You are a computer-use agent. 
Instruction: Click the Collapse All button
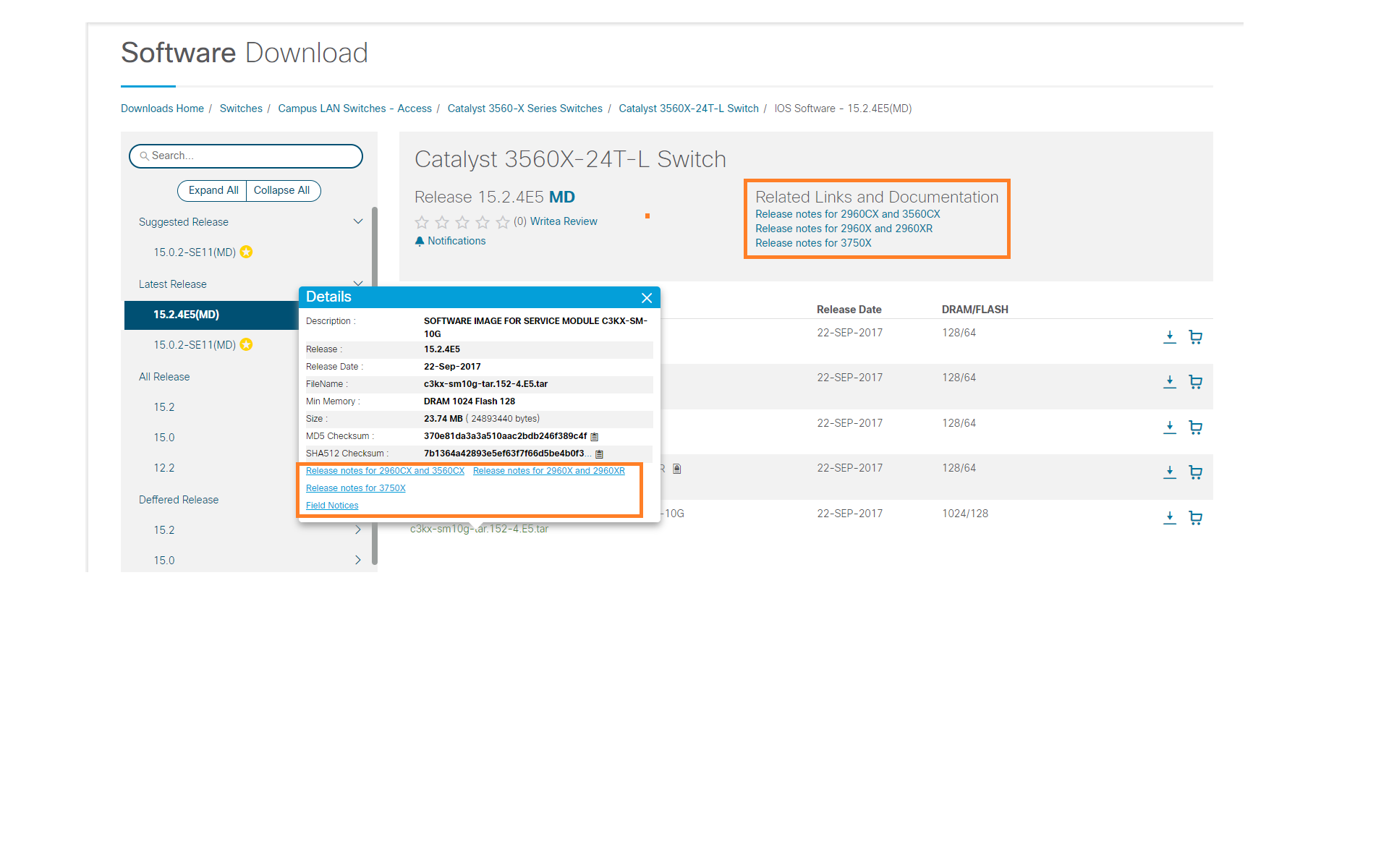click(x=282, y=190)
